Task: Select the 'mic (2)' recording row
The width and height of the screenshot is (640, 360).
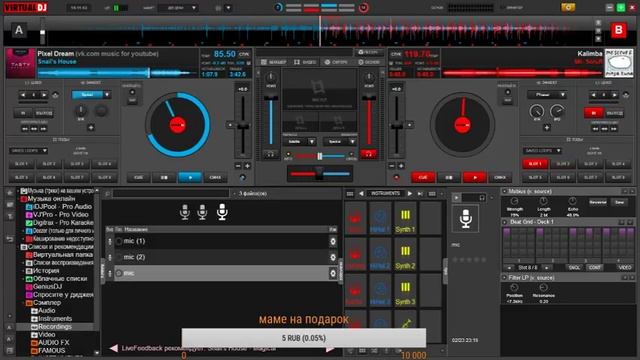Action: tap(222, 257)
